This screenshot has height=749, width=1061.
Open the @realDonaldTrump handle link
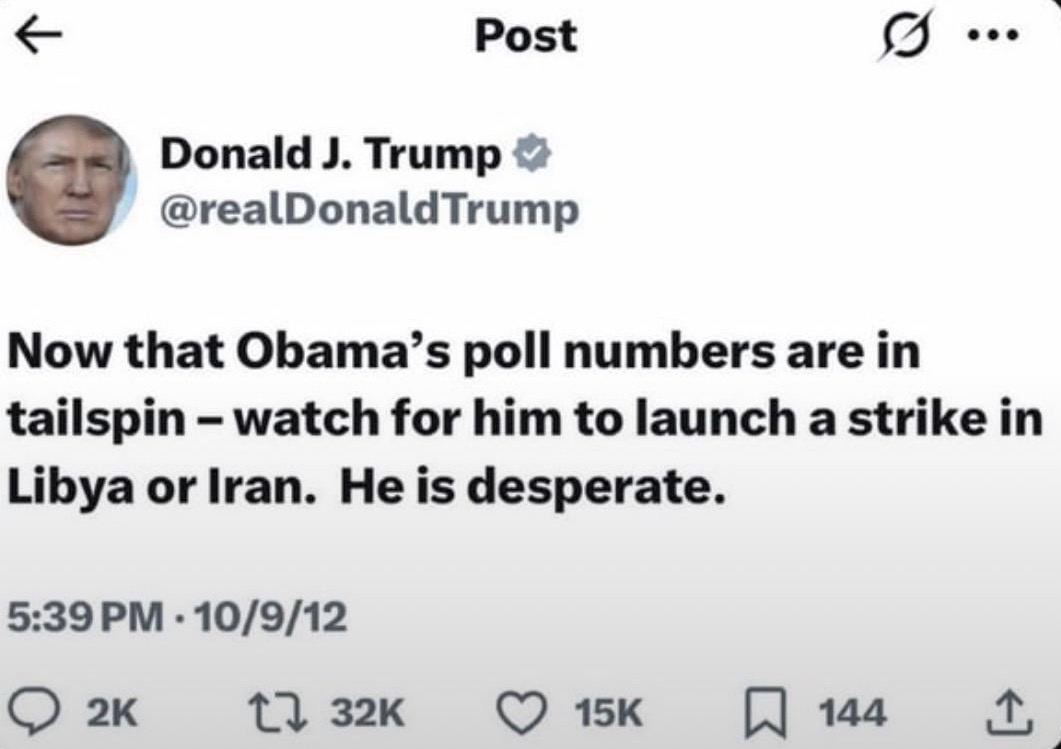(x=367, y=209)
